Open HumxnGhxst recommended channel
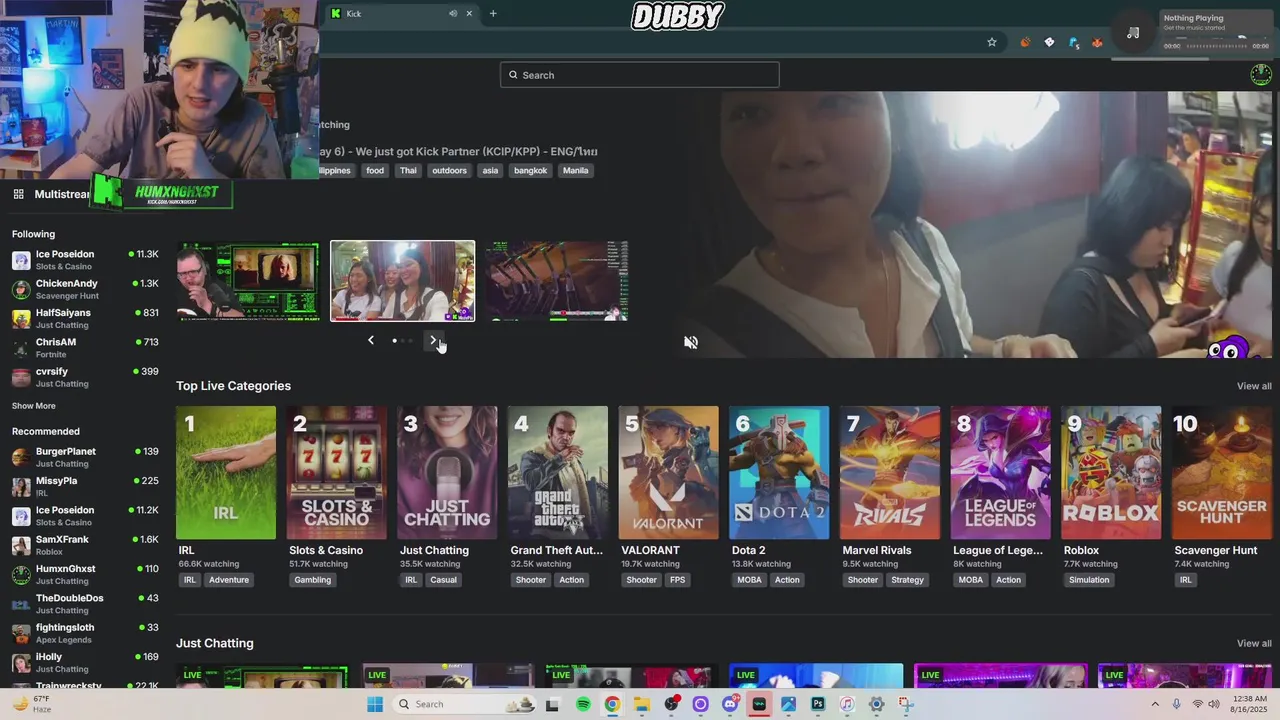This screenshot has width=1280, height=720. (85, 574)
